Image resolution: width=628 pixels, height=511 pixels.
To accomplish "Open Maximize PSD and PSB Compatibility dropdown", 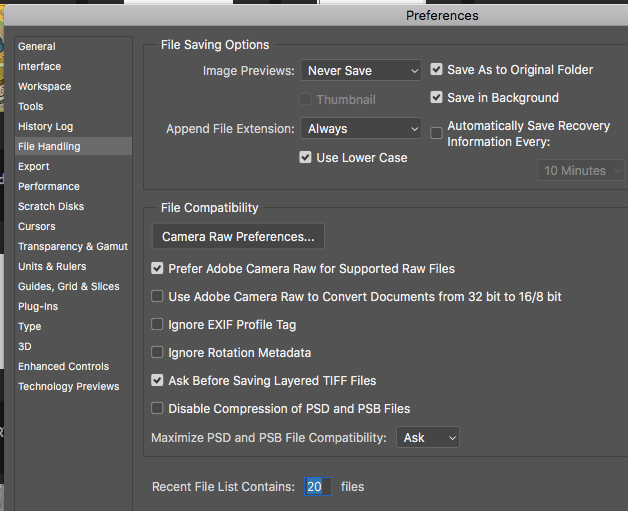I will coord(428,438).
